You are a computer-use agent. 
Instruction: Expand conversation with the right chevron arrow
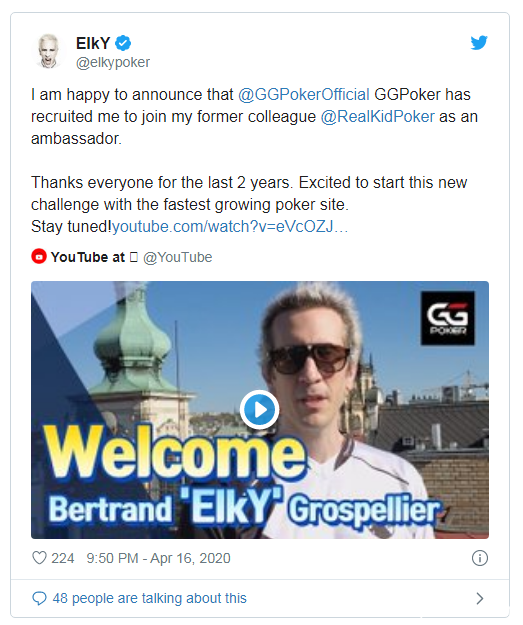[x=480, y=598]
